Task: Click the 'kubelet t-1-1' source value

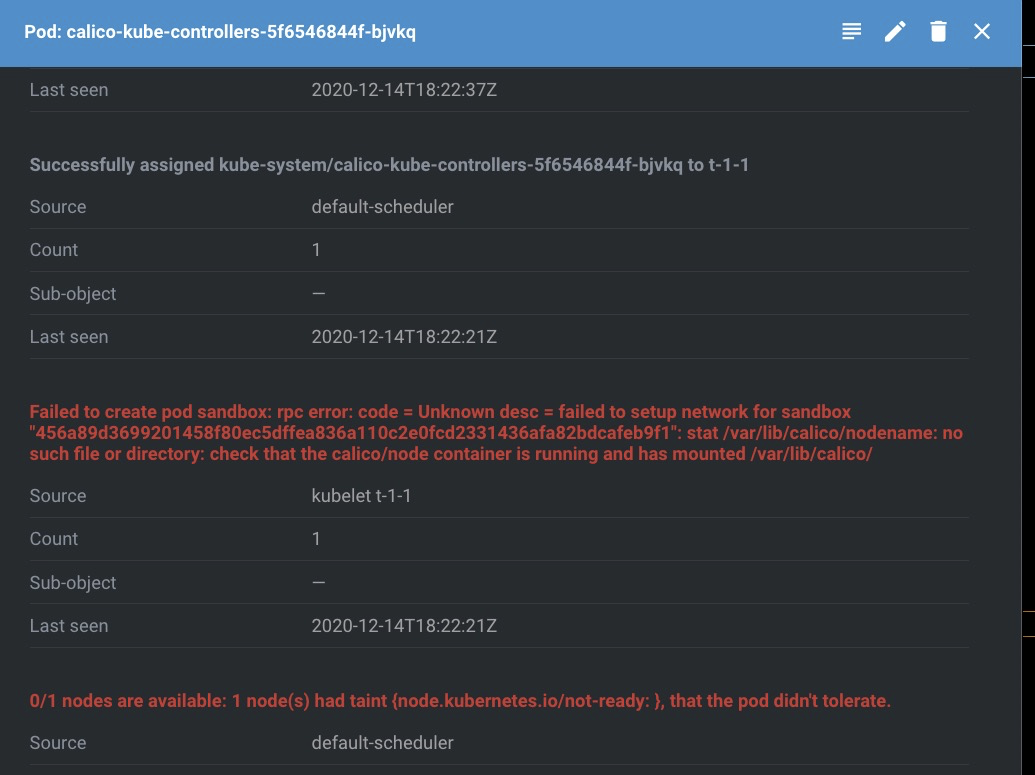Action: click(361, 495)
